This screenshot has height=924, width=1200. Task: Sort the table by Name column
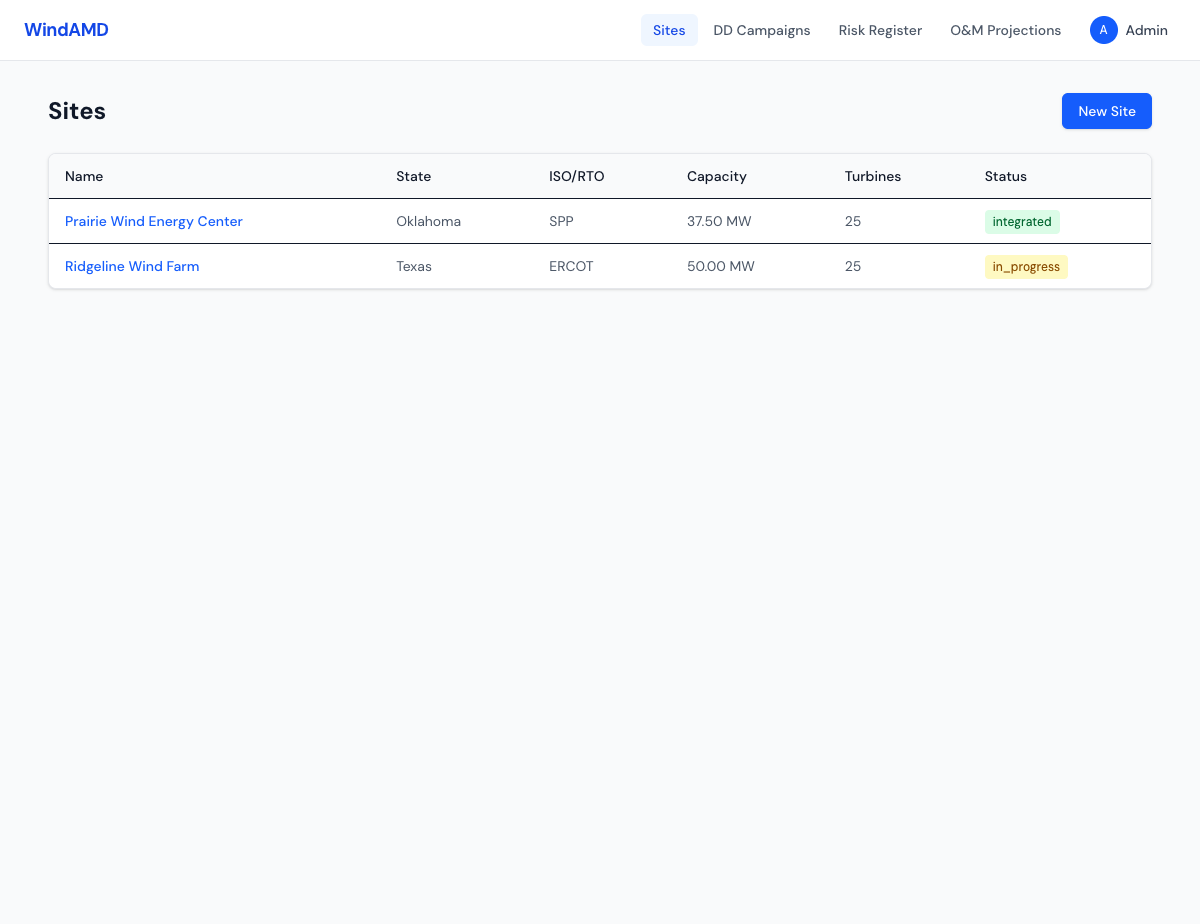[84, 176]
